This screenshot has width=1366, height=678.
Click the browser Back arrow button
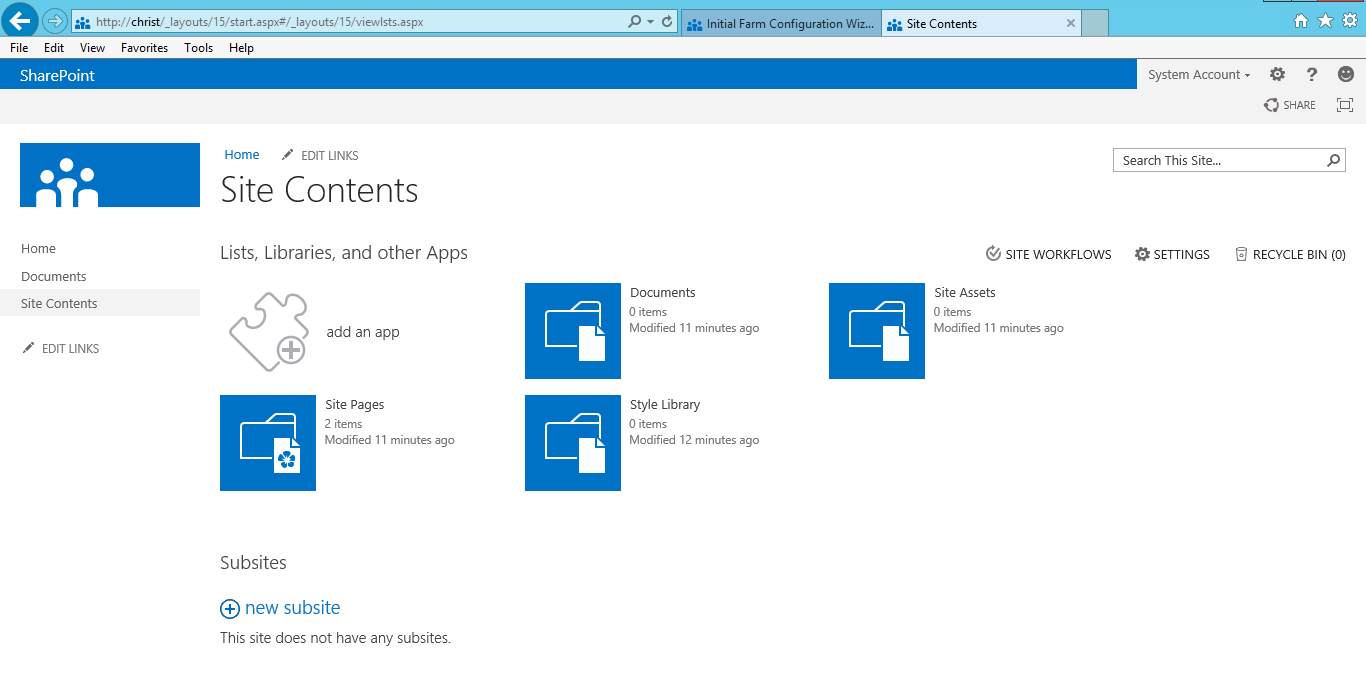click(19, 20)
